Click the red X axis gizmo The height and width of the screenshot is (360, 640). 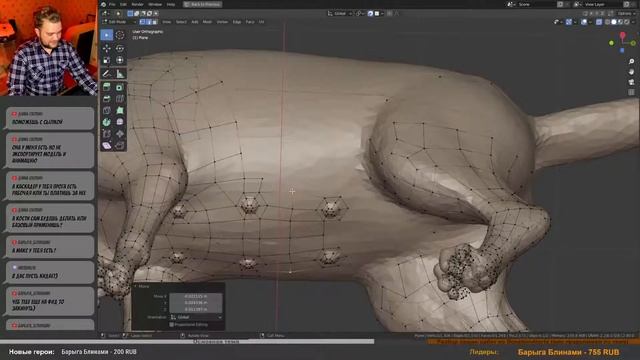[623, 36]
